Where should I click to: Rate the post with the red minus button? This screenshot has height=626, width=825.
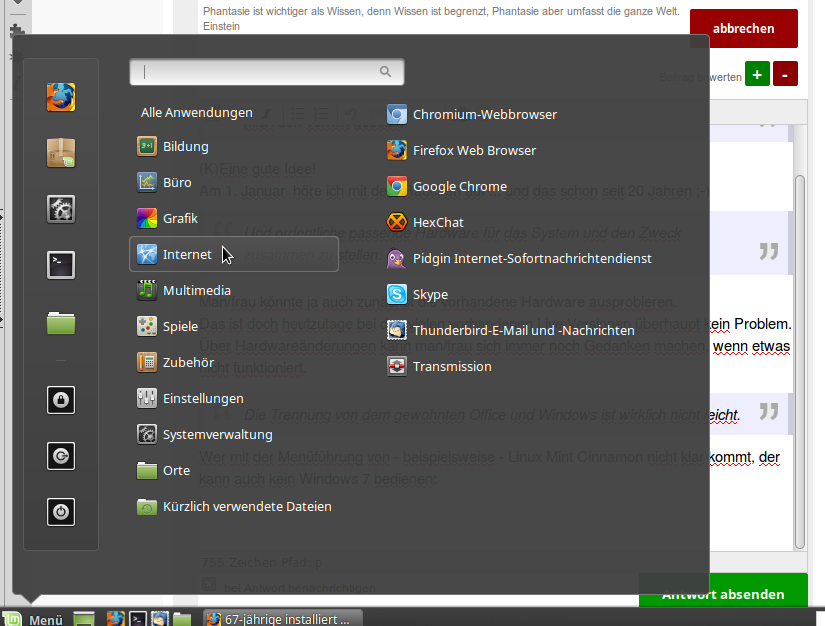pos(785,74)
